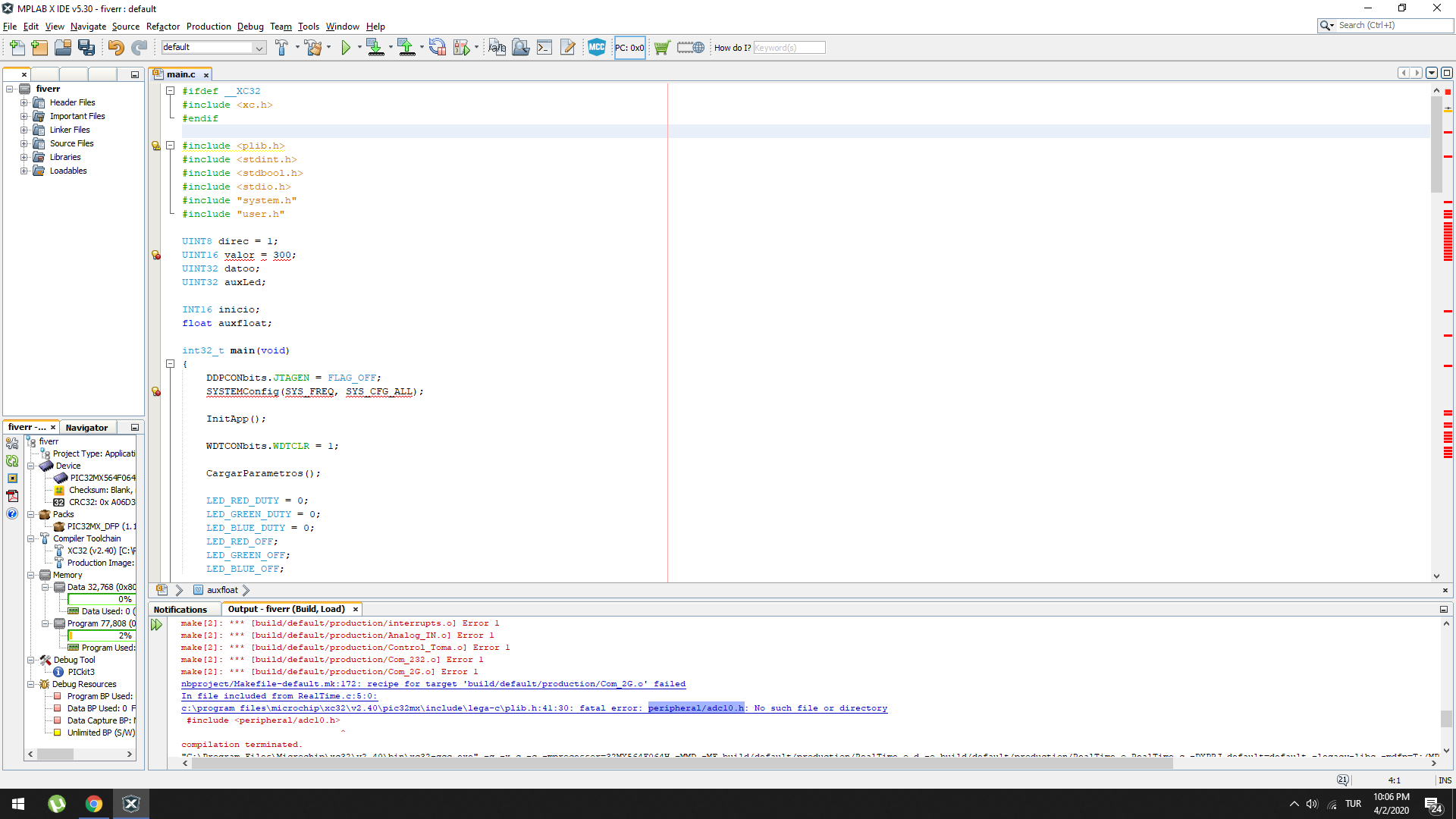Open the build hammer dropdown arrow
Viewport: 1456px width, 819px height.
[297, 47]
